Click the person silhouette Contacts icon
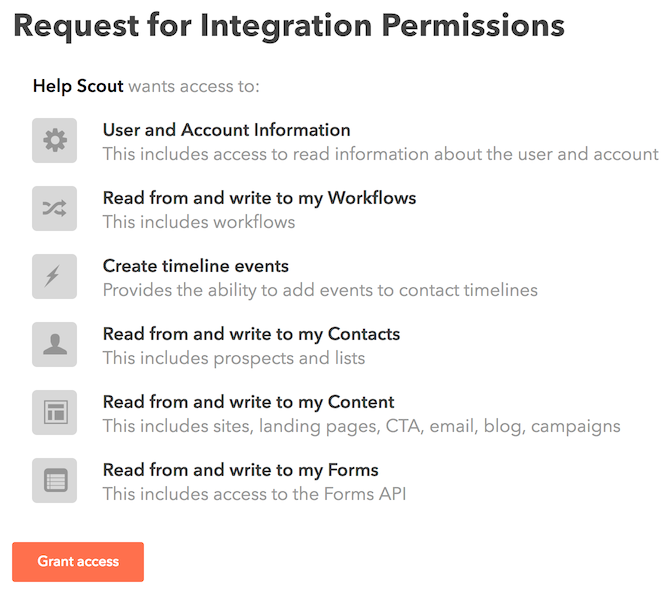 point(54,345)
